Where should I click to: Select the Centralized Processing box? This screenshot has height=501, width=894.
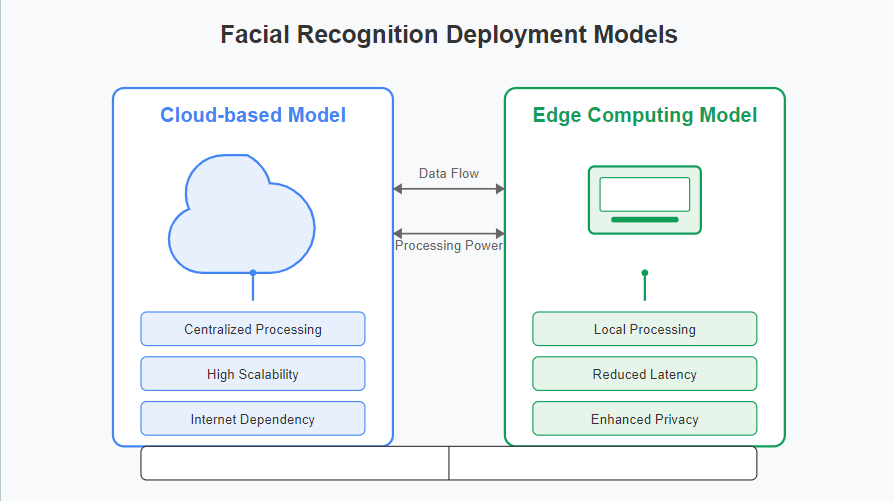[253, 329]
